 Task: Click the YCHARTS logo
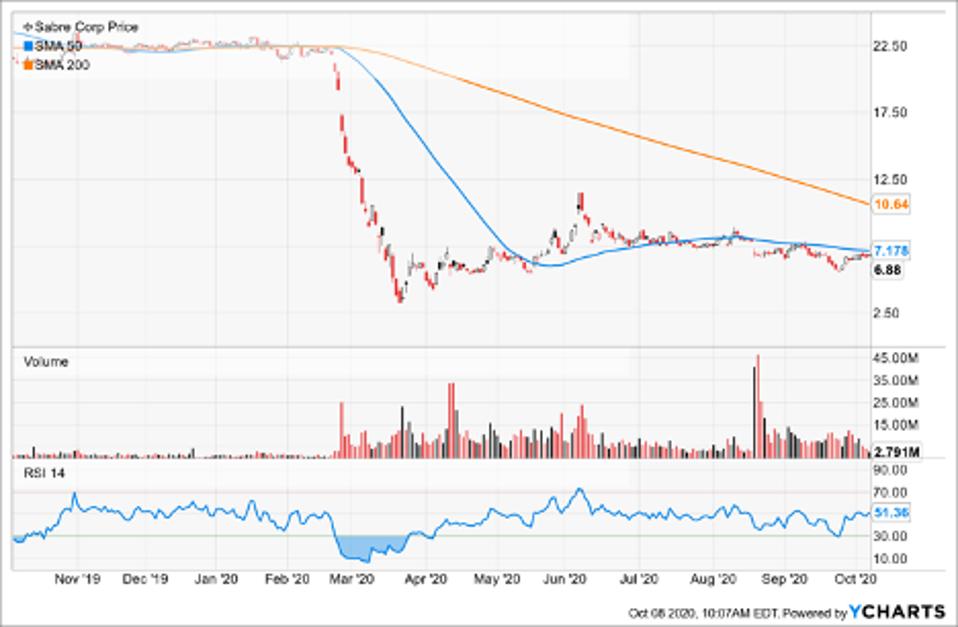point(897,611)
